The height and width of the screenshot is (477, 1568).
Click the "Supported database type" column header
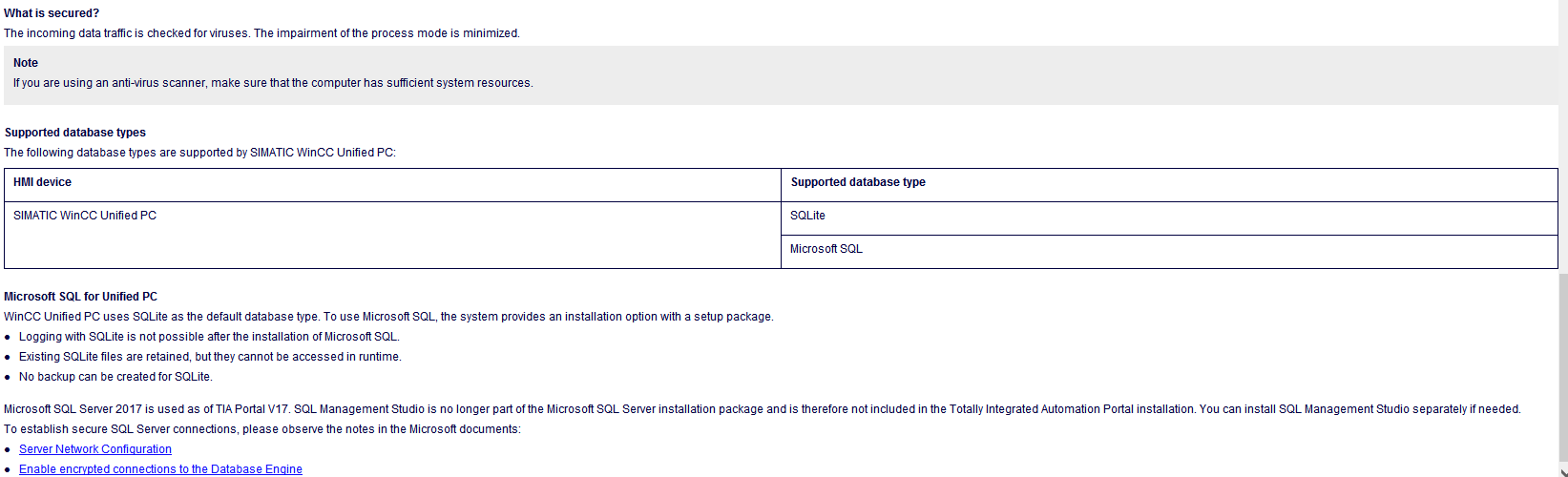pos(858,182)
